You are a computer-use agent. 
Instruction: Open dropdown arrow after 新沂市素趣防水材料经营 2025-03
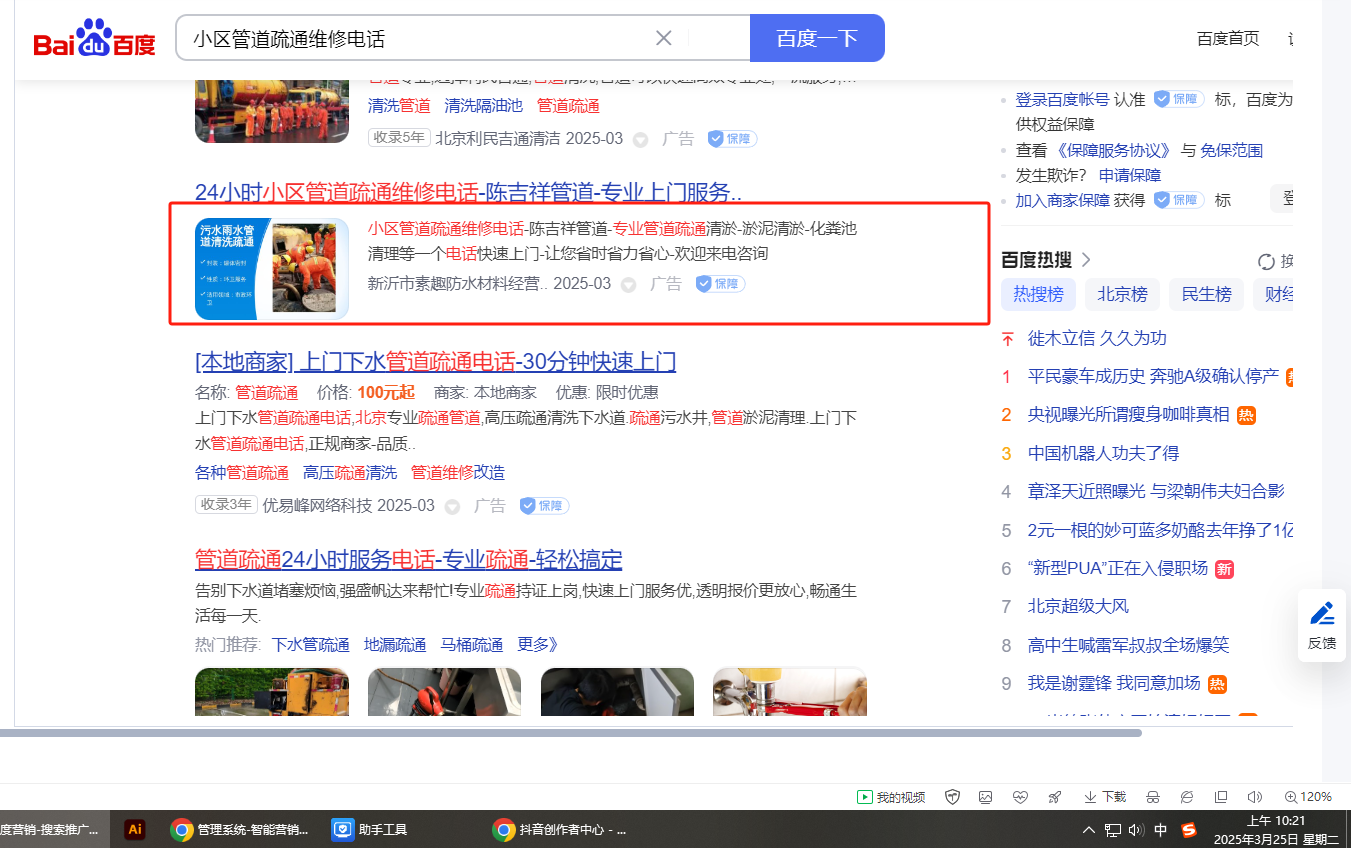pyautogui.click(x=628, y=285)
